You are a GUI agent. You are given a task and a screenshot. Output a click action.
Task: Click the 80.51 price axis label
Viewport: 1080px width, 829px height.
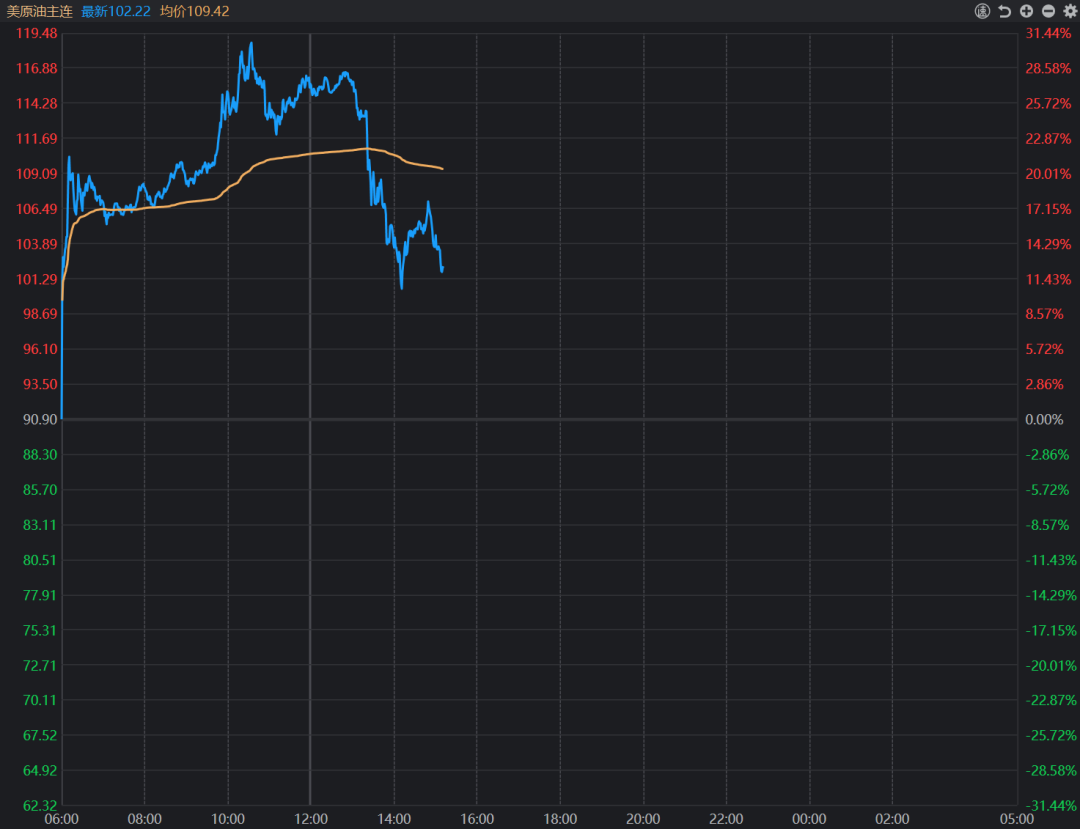(x=40, y=560)
